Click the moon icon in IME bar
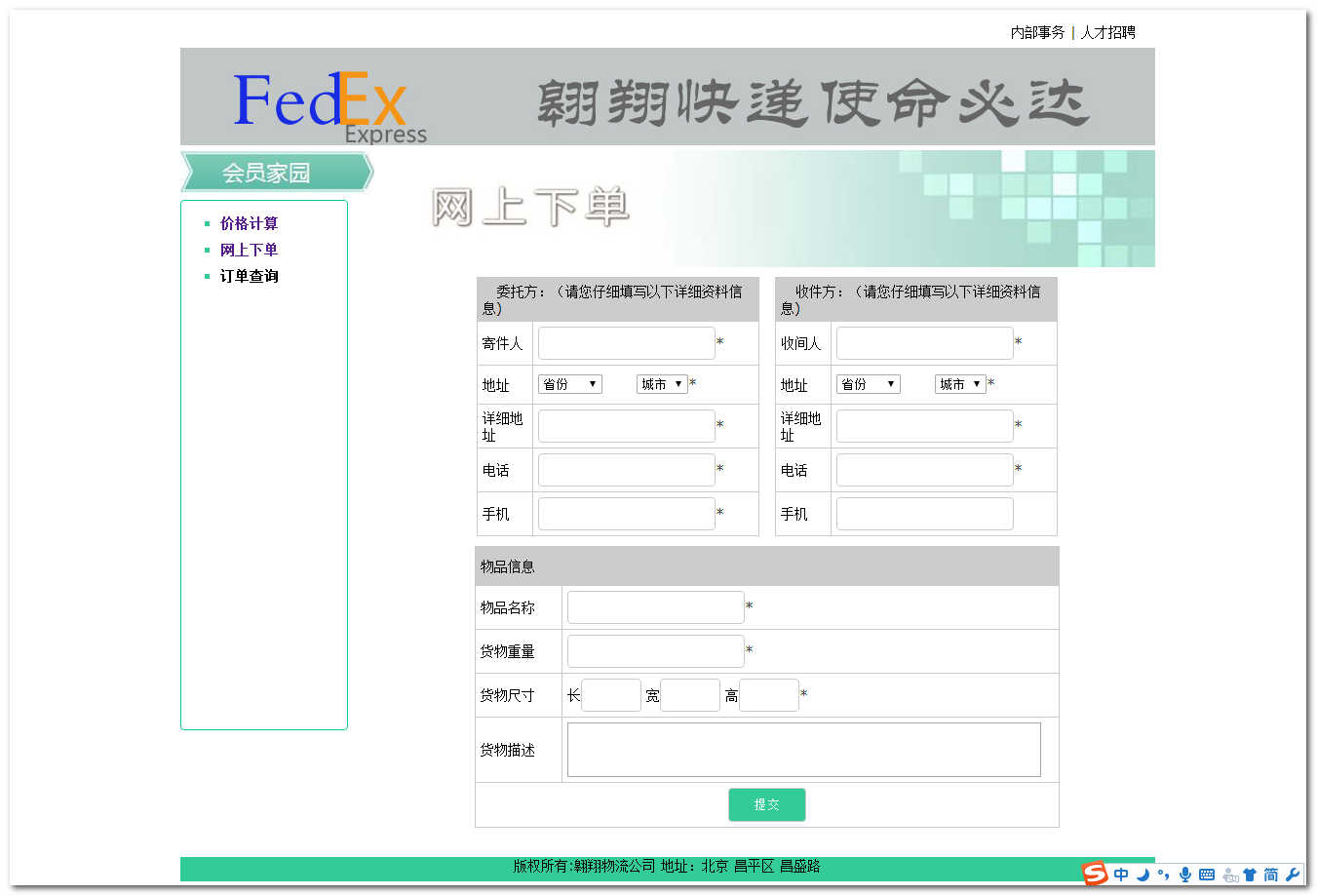This screenshot has width=1317, height=896. coord(1143,875)
